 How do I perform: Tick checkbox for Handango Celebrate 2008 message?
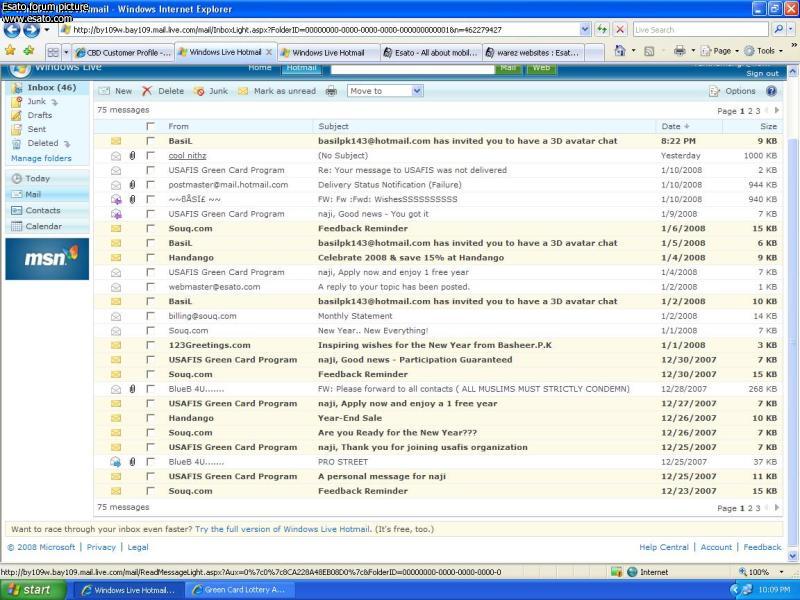(x=151, y=258)
